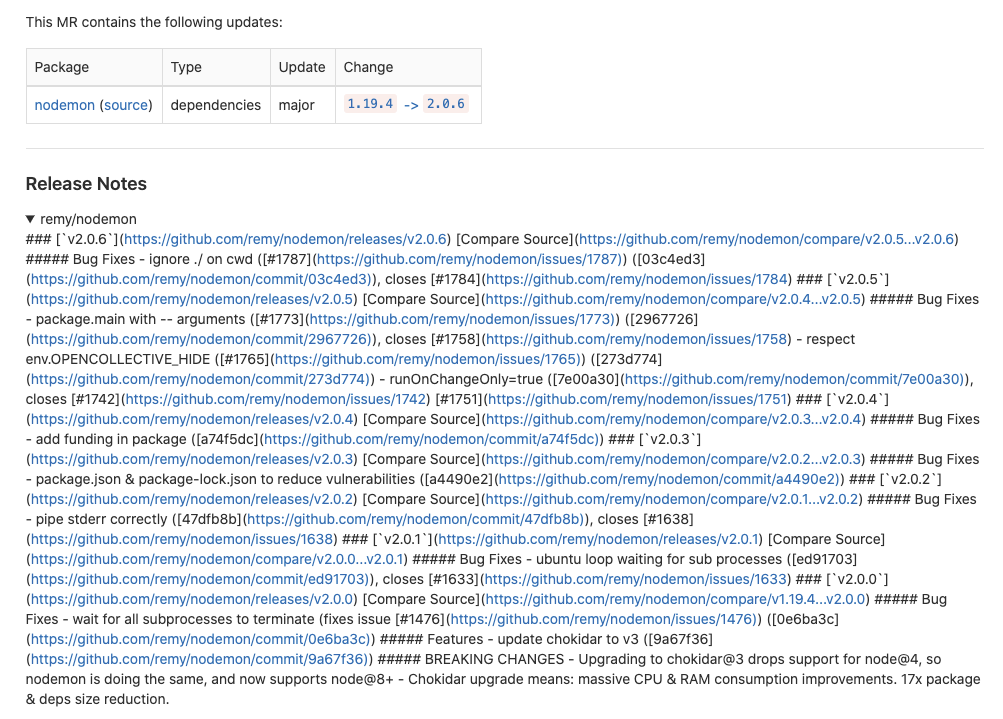Open the commit/9a67f36 link
This screenshot has width=1003, height=719.
[199, 660]
